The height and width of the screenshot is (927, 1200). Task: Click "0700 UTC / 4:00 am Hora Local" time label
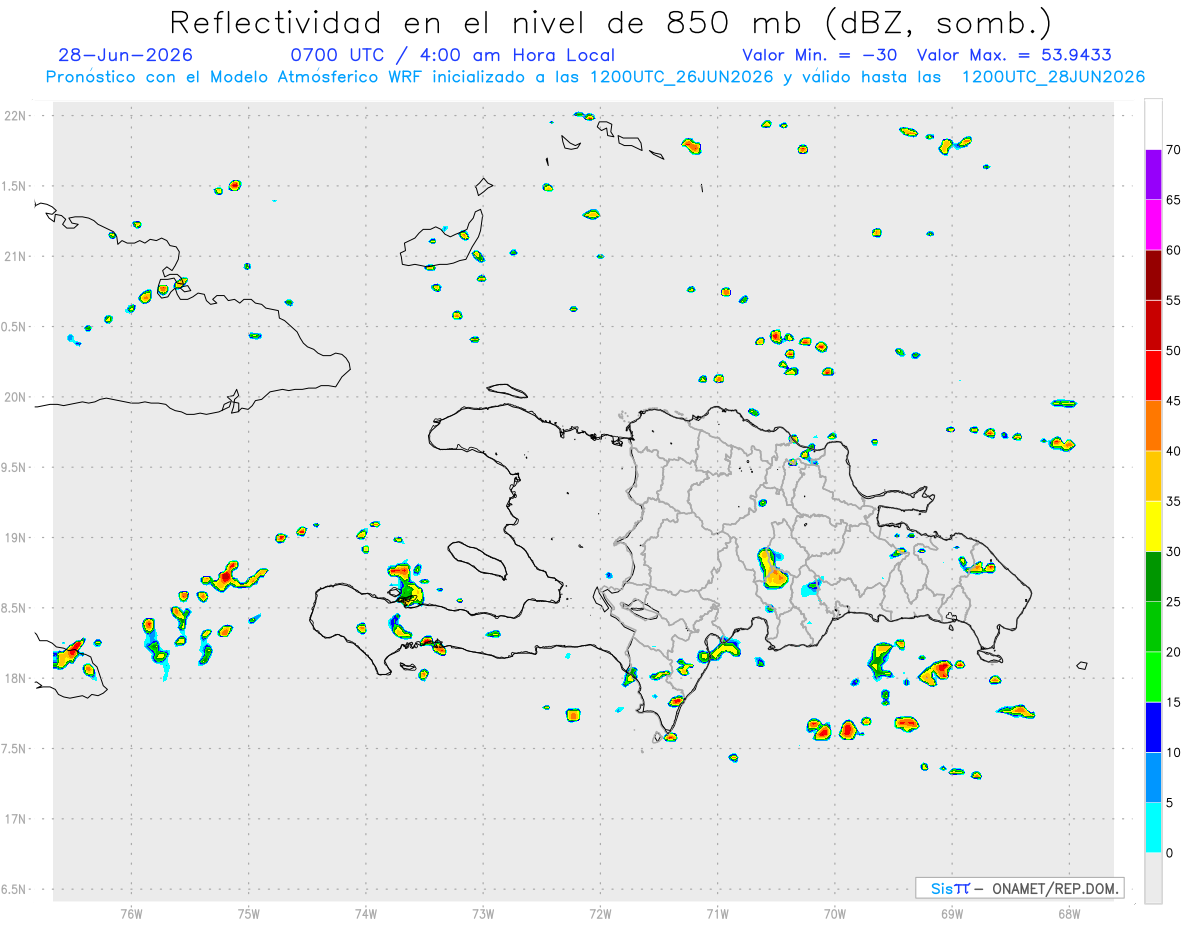(453, 55)
